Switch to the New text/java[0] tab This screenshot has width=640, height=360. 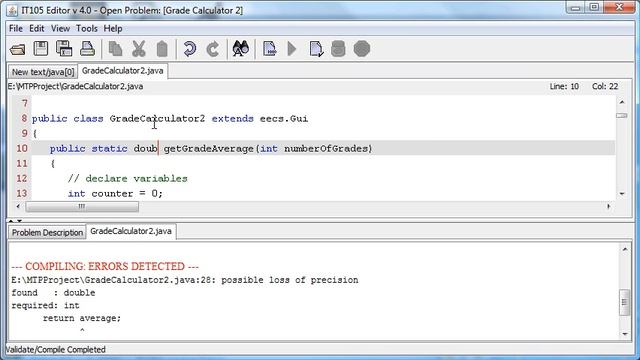pyautogui.click(x=43, y=72)
